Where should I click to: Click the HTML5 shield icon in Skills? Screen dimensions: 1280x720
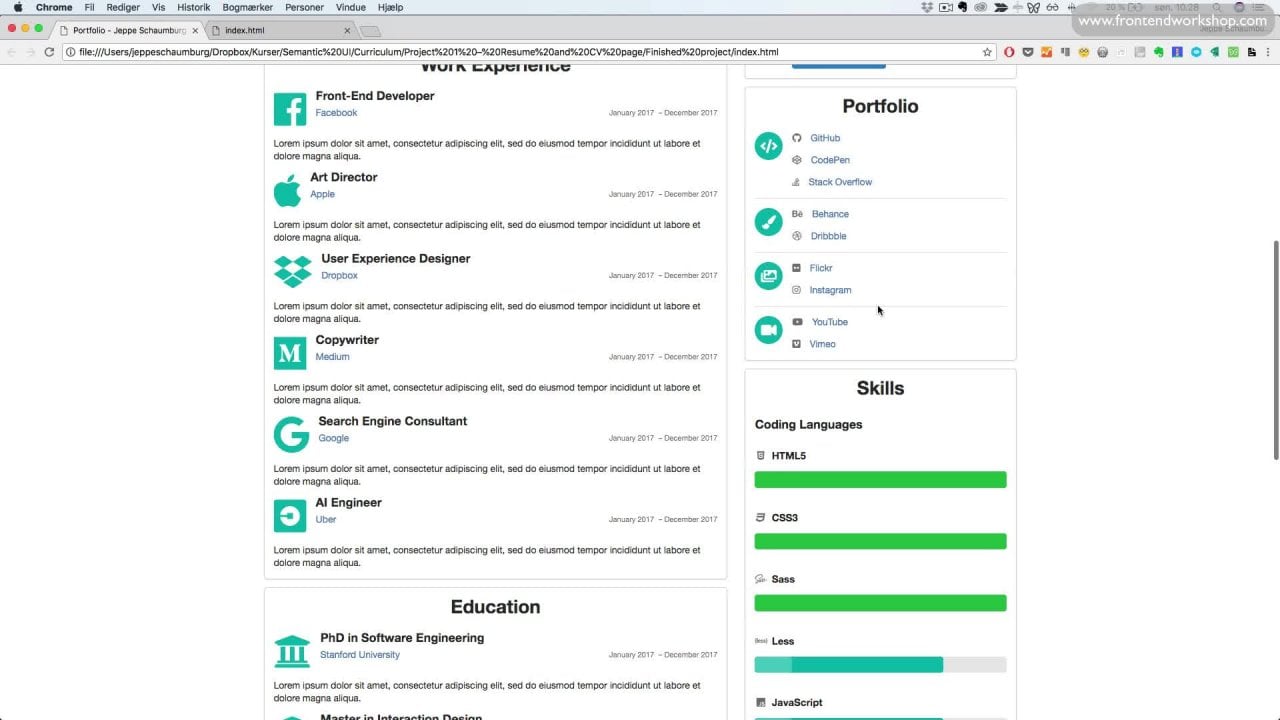[761, 456]
